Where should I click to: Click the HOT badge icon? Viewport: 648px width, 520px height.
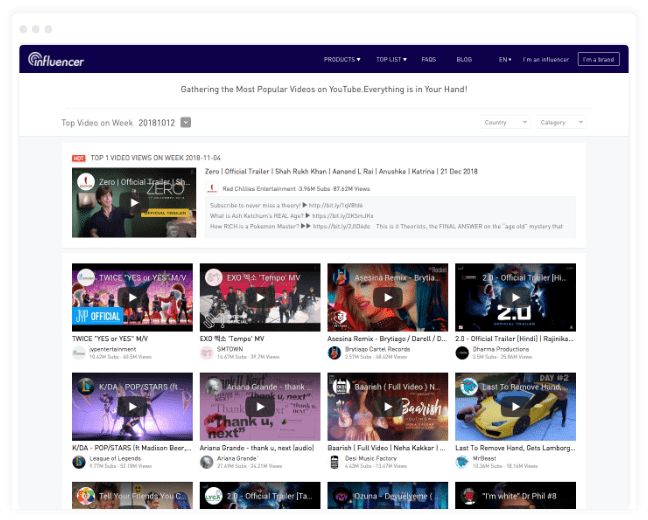tap(79, 158)
